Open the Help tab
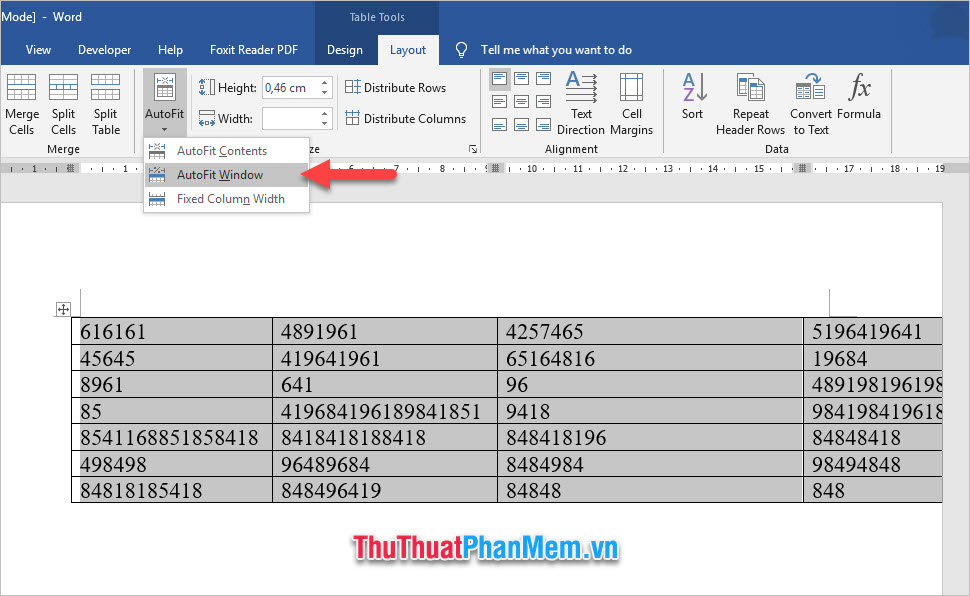The width and height of the screenshot is (970, 596). (x=170, y=50)
